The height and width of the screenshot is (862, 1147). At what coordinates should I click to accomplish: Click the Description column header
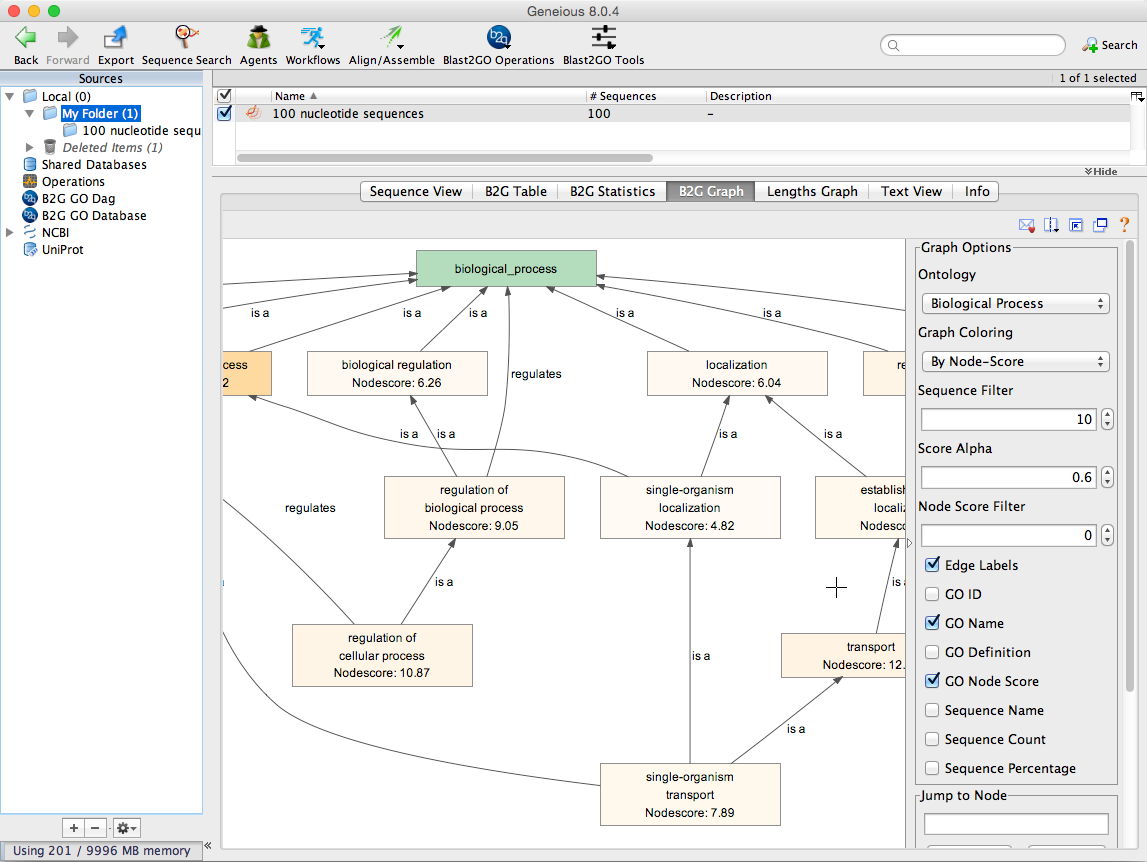click(x=917, y=96)
